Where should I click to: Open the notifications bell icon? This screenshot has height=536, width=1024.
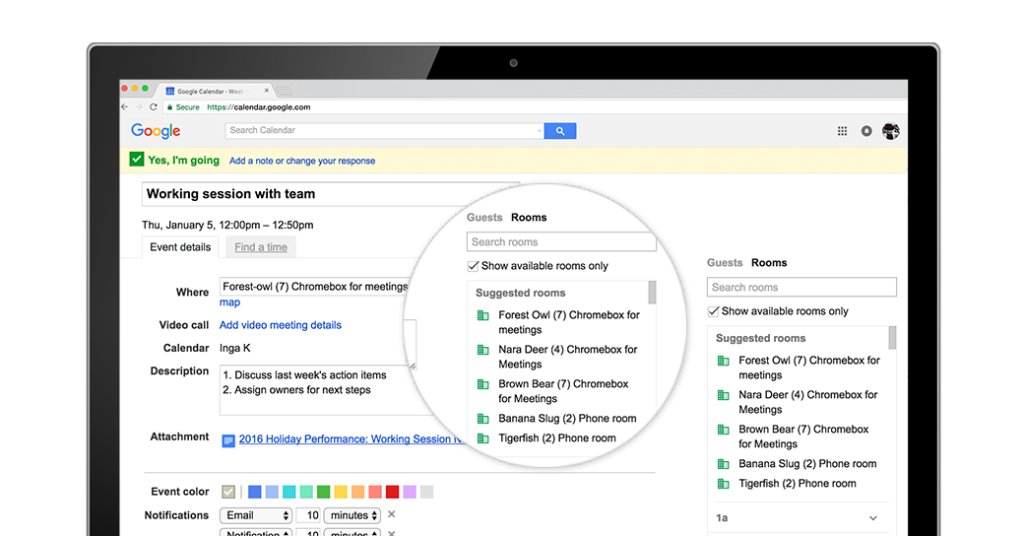[866, 131]
